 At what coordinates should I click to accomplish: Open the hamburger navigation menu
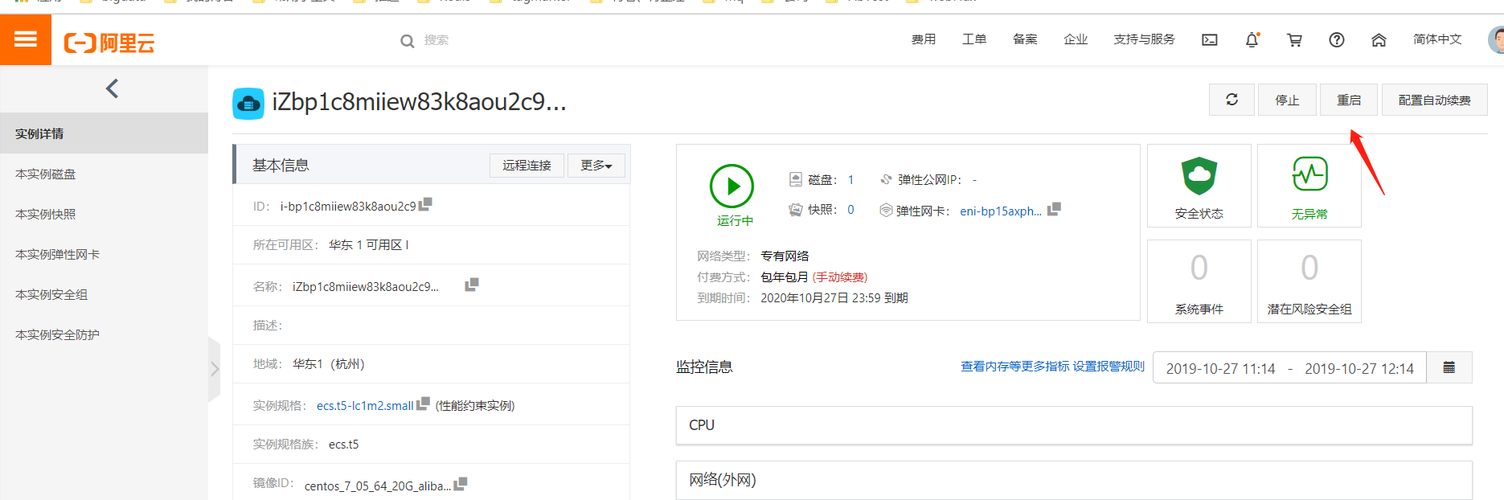tap(25, 39)
